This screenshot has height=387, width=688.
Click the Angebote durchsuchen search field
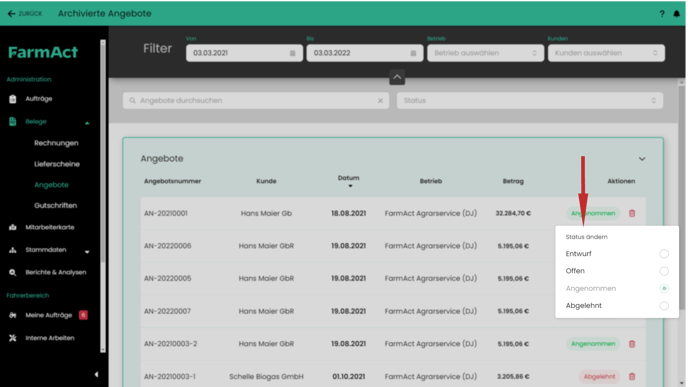pos(256,100)
